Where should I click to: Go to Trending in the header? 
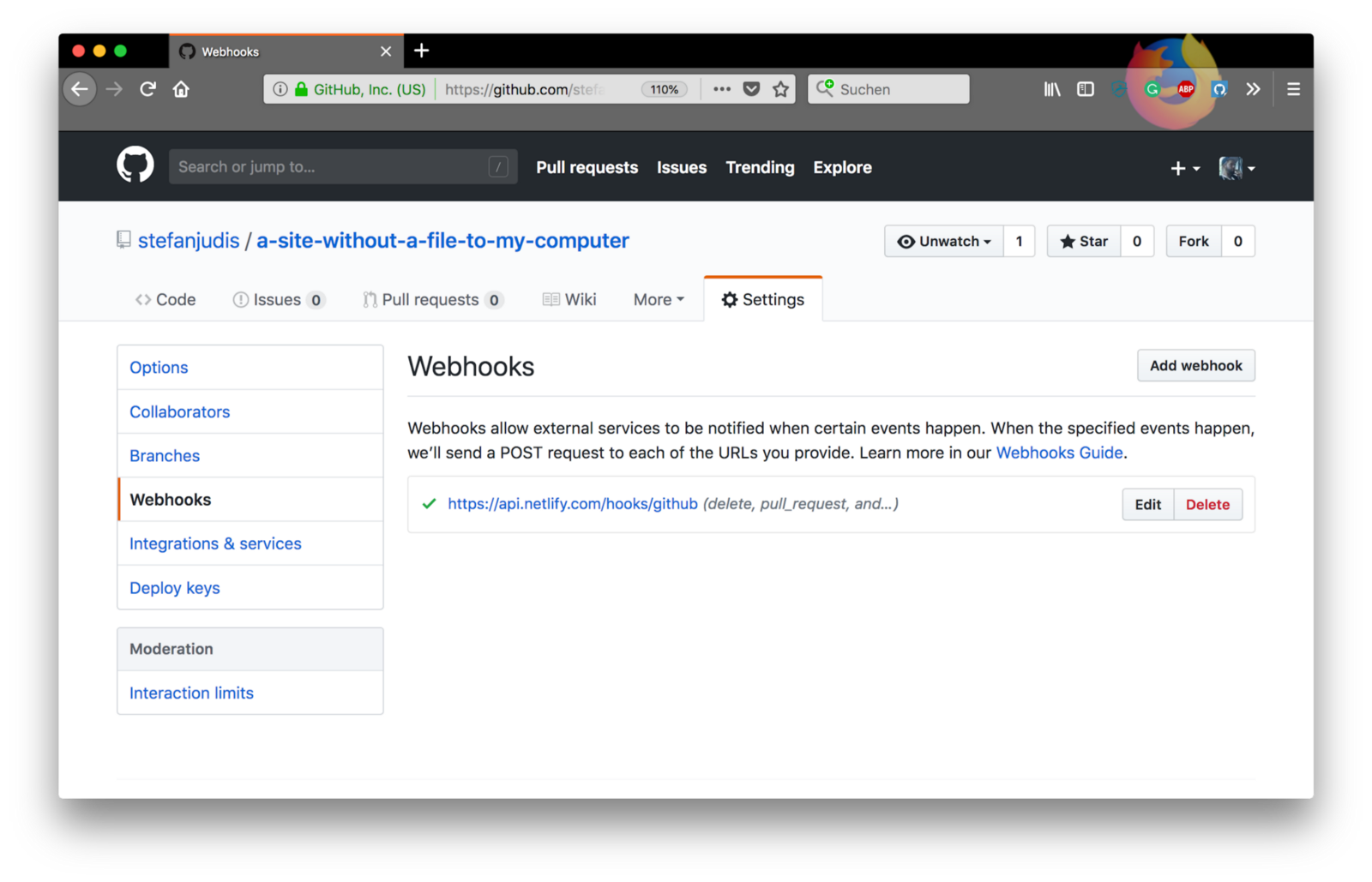click(760, 168)
